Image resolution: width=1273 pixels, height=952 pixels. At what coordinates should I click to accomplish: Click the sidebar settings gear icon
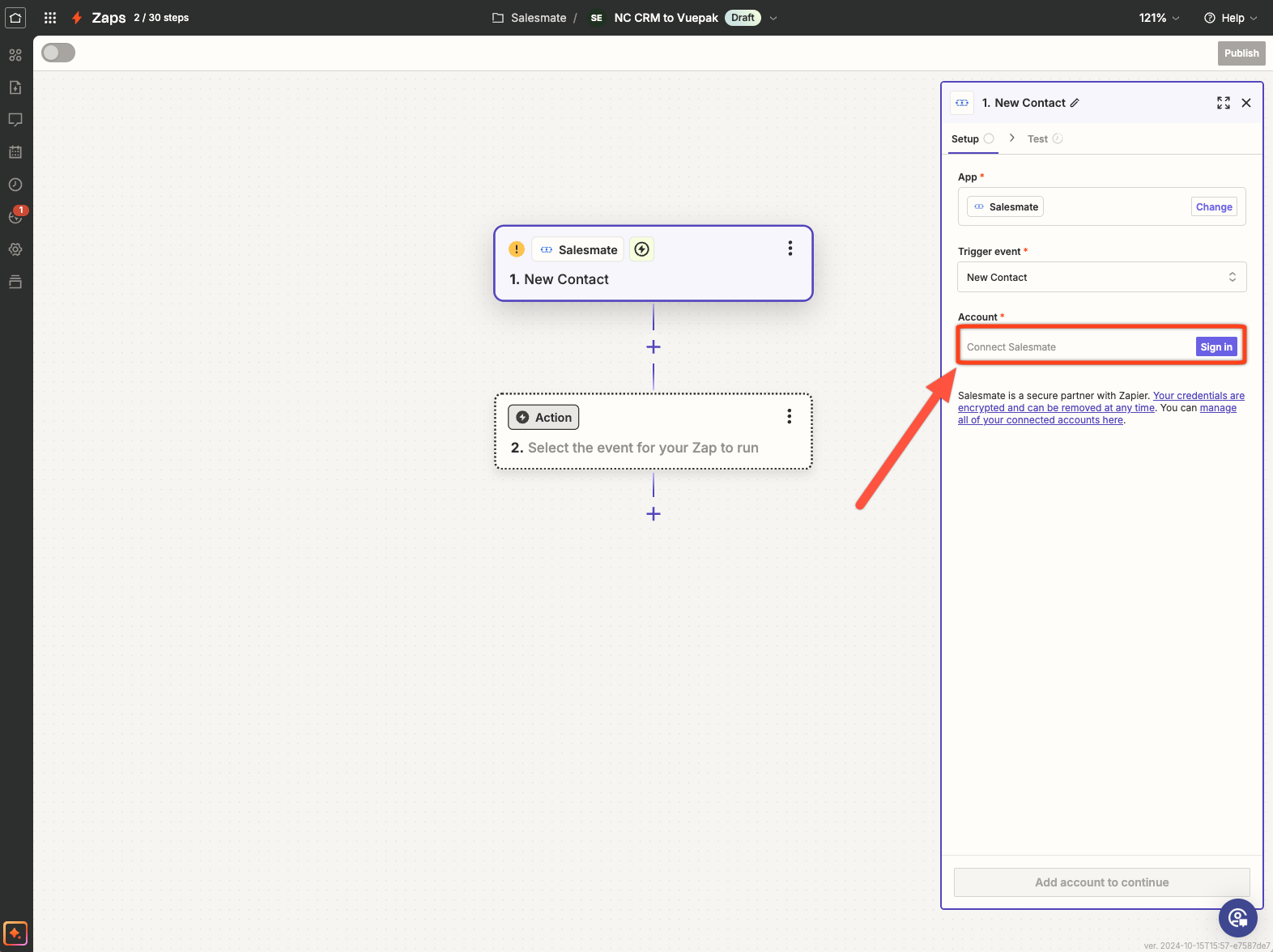(x=15, y=249)
